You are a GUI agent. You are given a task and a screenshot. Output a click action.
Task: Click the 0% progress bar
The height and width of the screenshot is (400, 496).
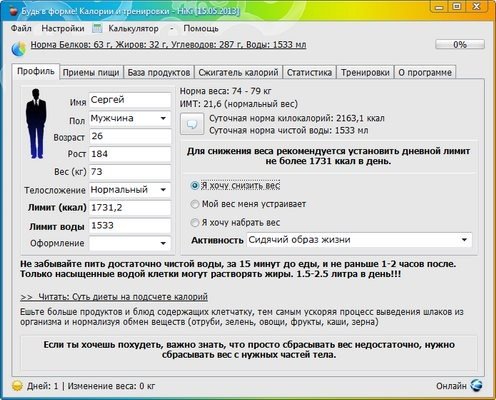pyautogui.click(x=460, y=44)
